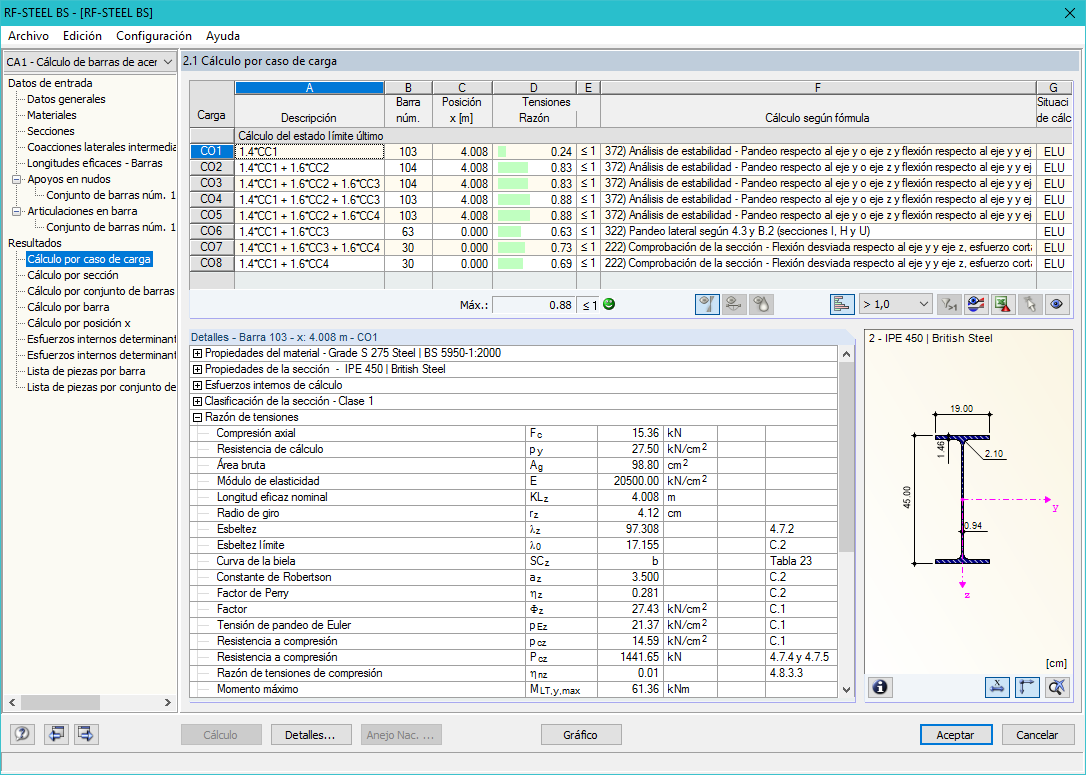
Task: Click the stiffener view icon beside it
Action: (733, 304)
